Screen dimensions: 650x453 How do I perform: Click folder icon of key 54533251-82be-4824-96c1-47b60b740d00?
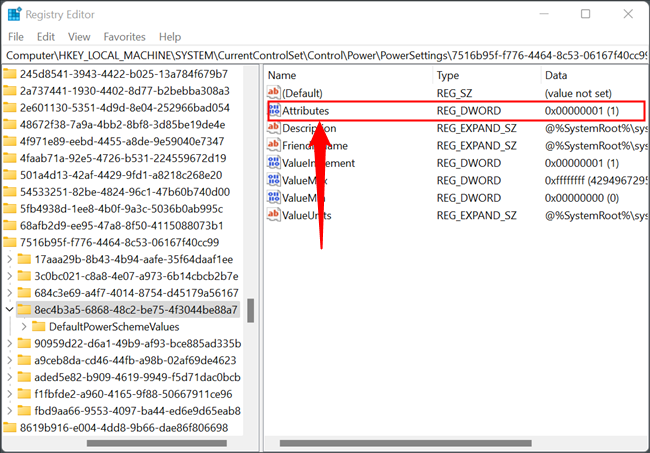point(10,191)
